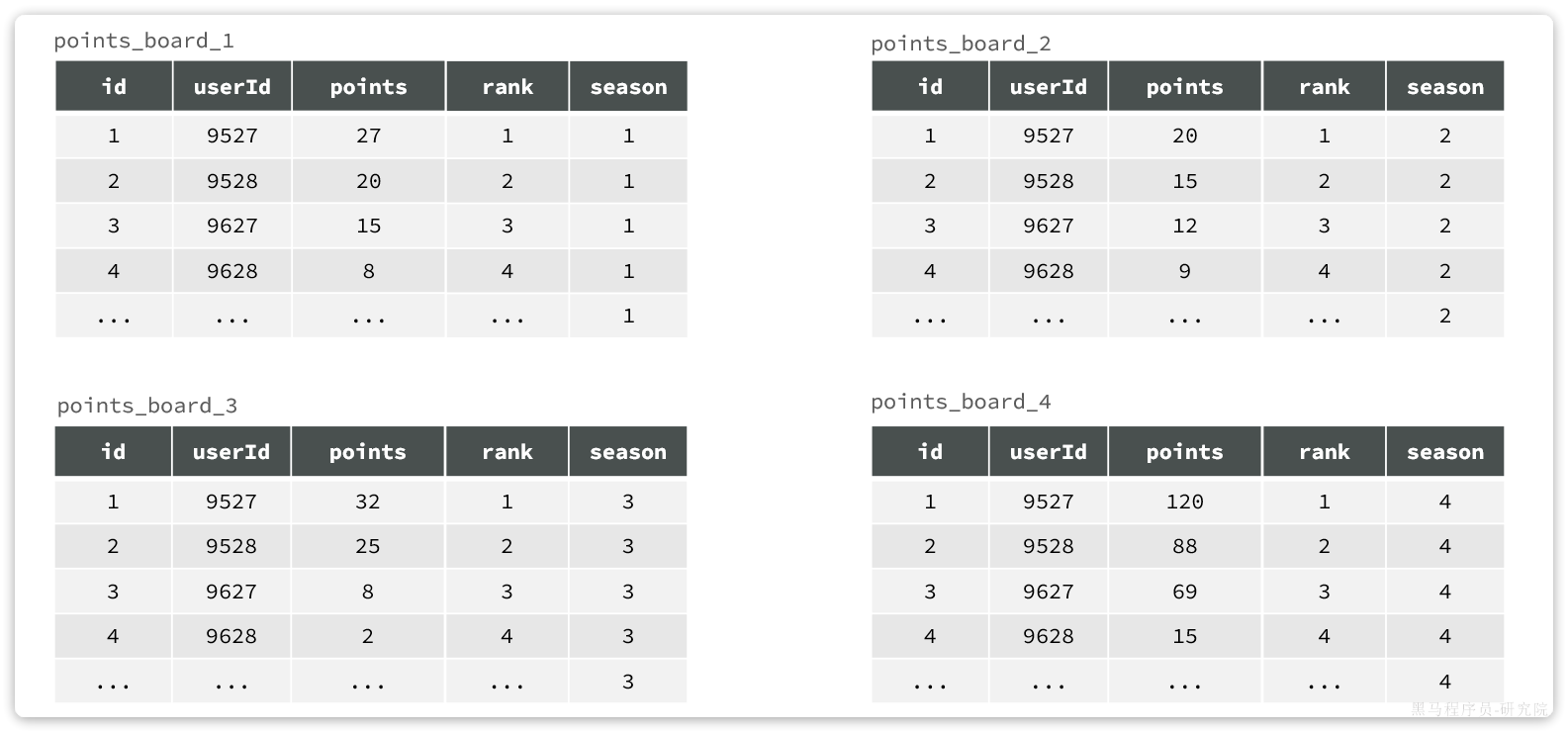Click season header in points_board_1
1568x734 pixels.
(x=628, y=86)
